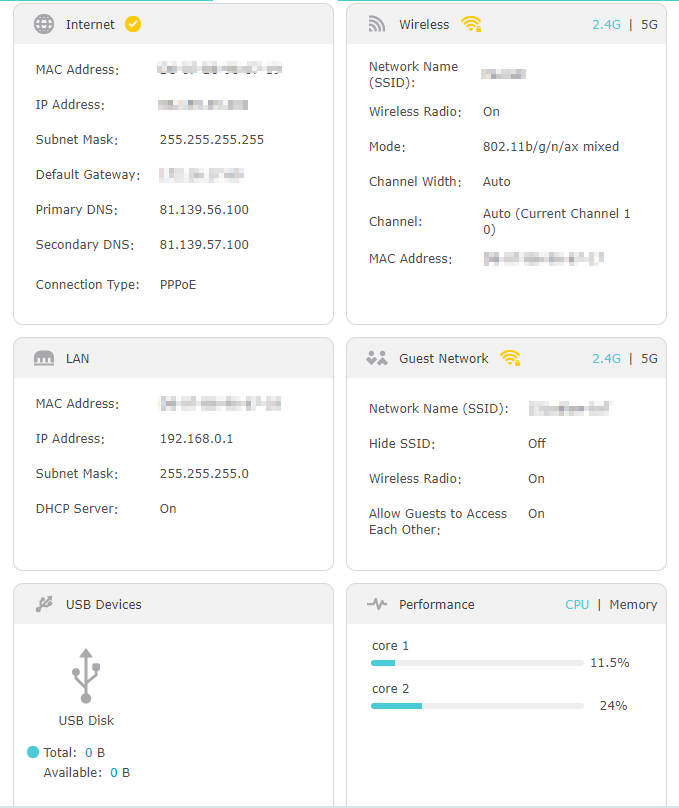The image size is (679, 808).
Task: Click the yellow Guest Network Wi-Fi icon
Action: 510,358
